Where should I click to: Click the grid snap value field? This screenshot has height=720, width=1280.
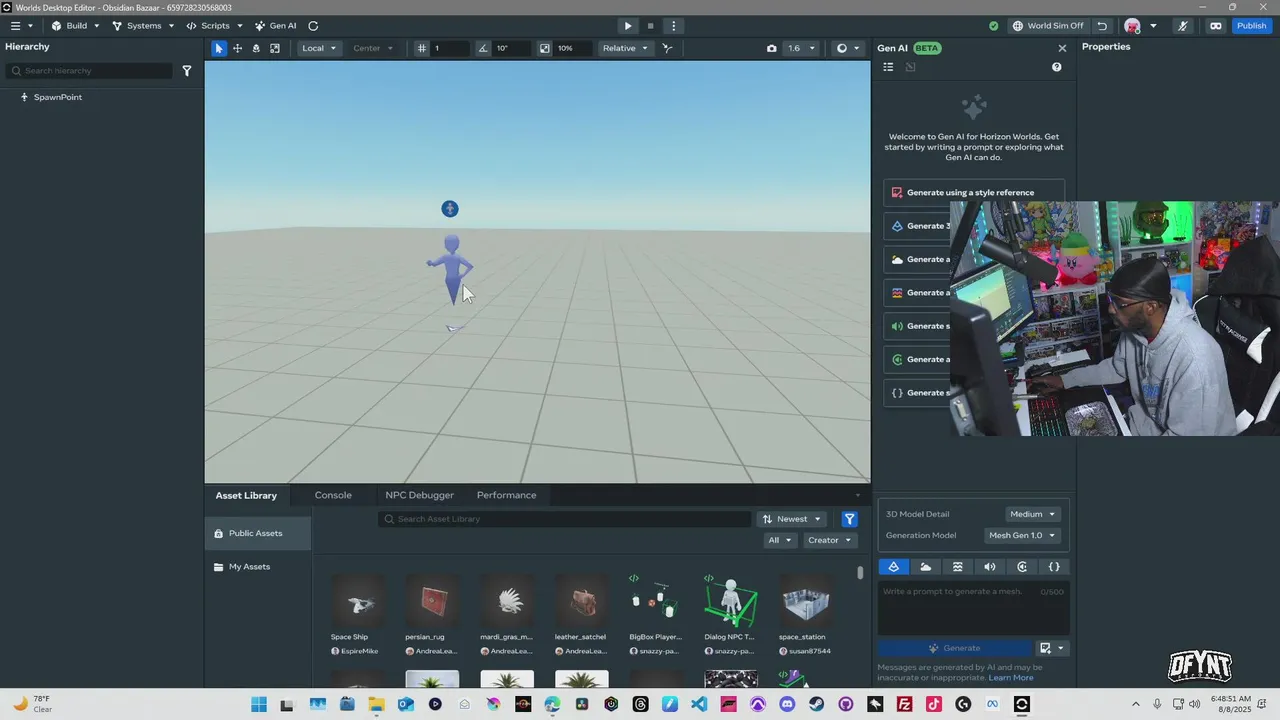[450, 48]
